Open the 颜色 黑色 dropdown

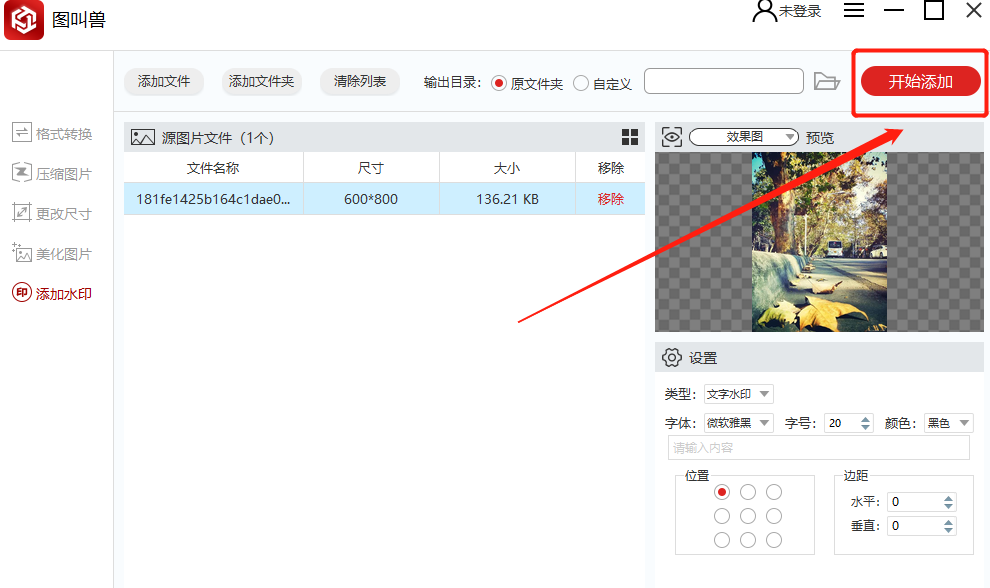pyautogui.click(x=948, y=423)
